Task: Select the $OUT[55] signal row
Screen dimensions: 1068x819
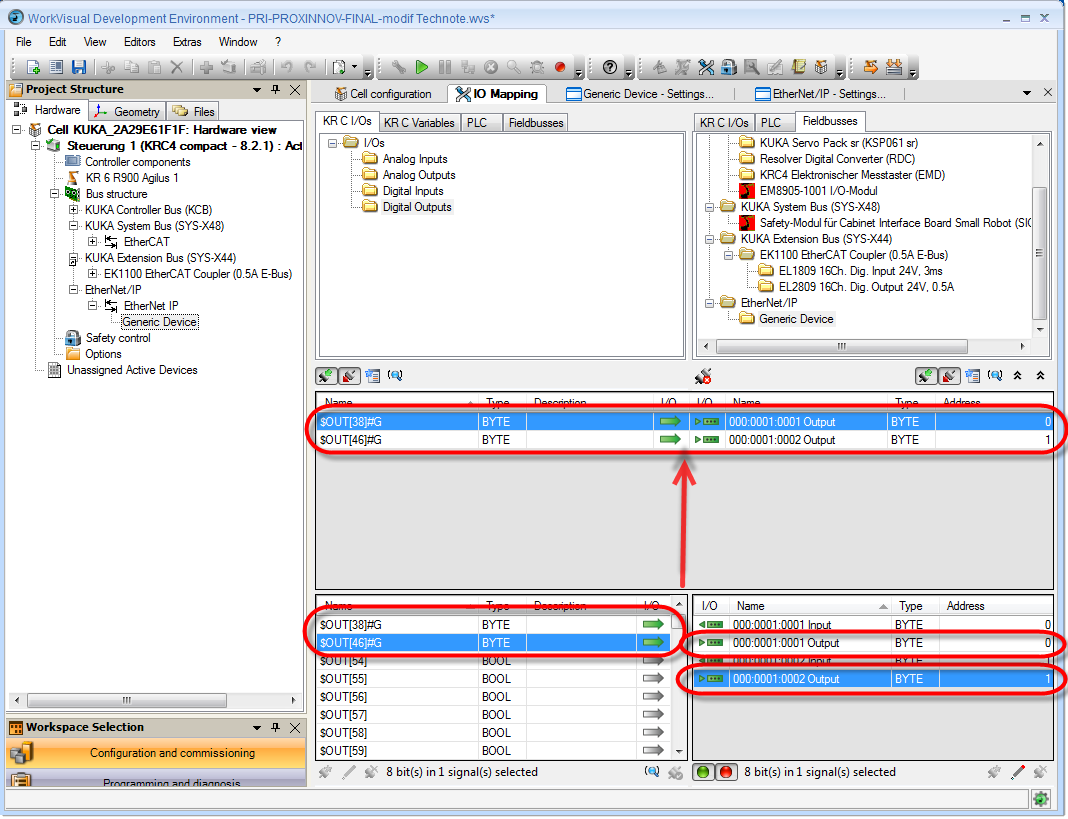Action: (x=492, y=679)
